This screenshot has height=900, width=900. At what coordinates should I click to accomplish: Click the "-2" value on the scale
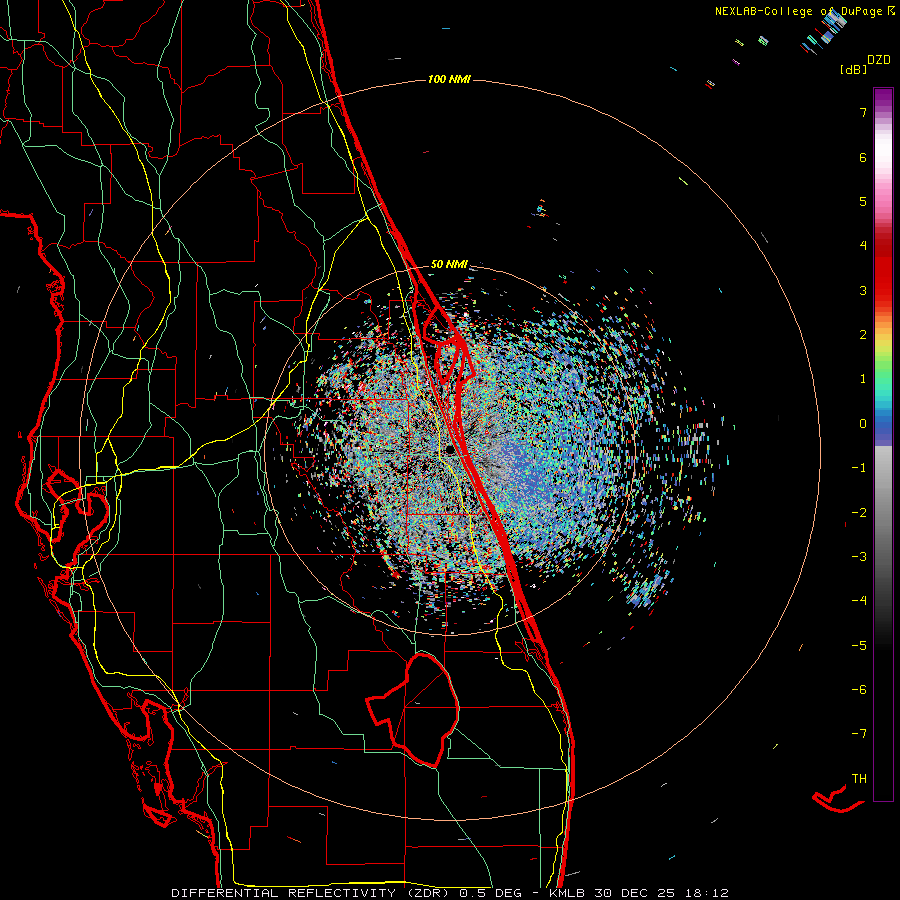point(859,513)
